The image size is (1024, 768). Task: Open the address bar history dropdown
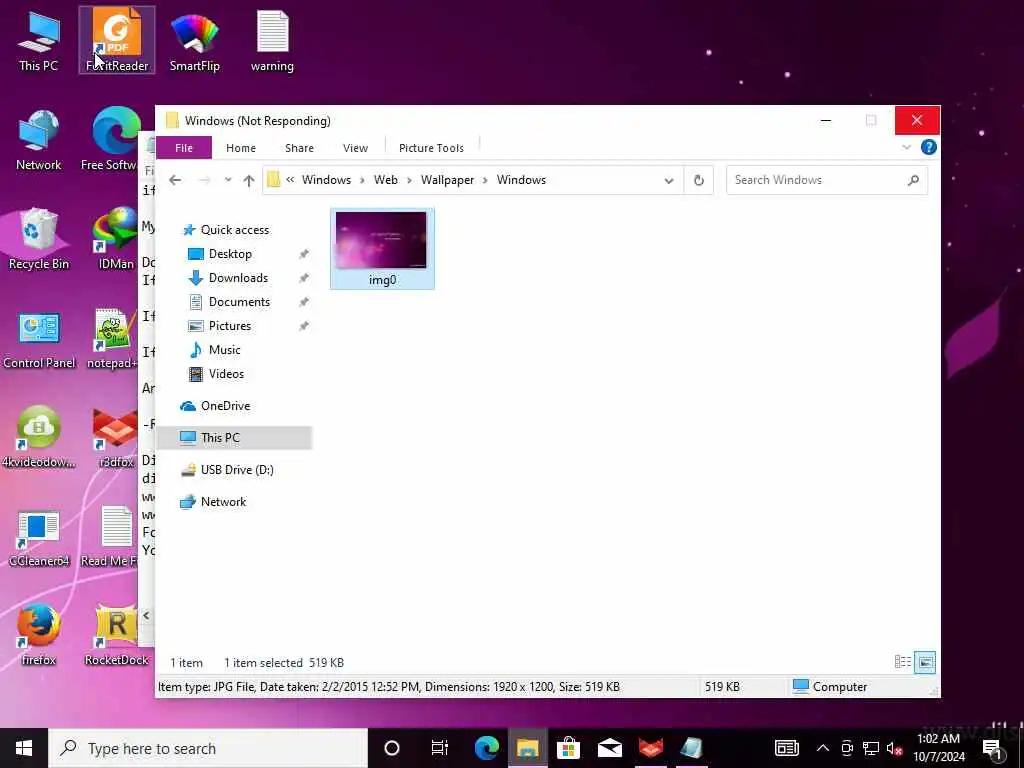(669, 181)
